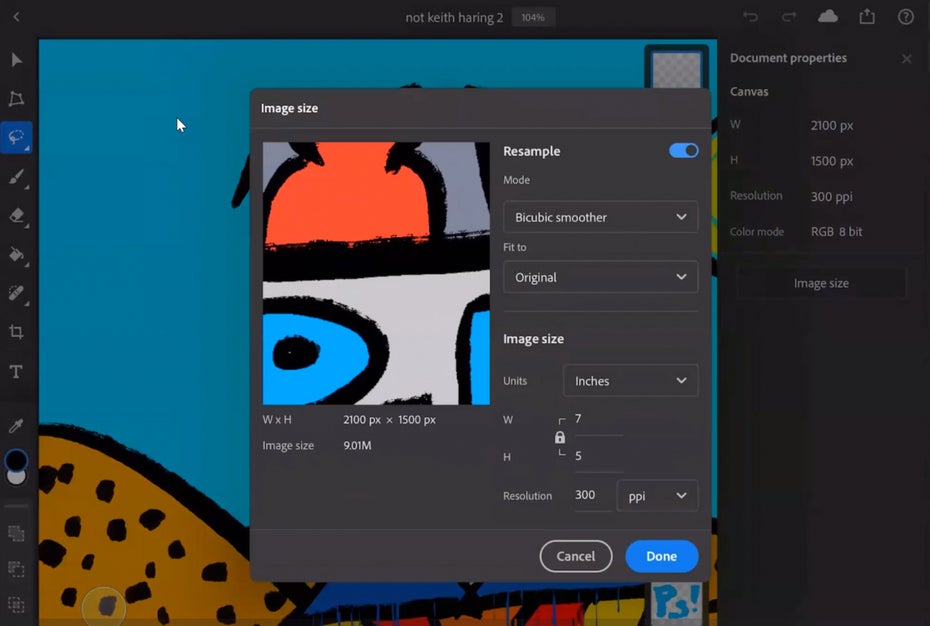Click the color mode value "RGB 8 bit"

point(837,232)
